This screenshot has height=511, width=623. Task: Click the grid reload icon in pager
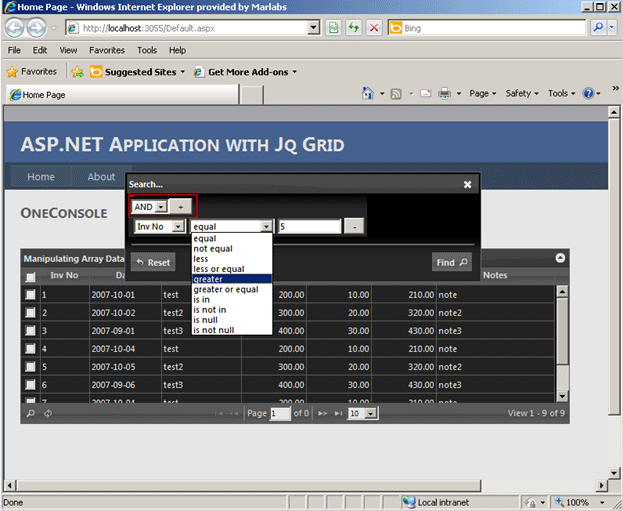[48, 413]
